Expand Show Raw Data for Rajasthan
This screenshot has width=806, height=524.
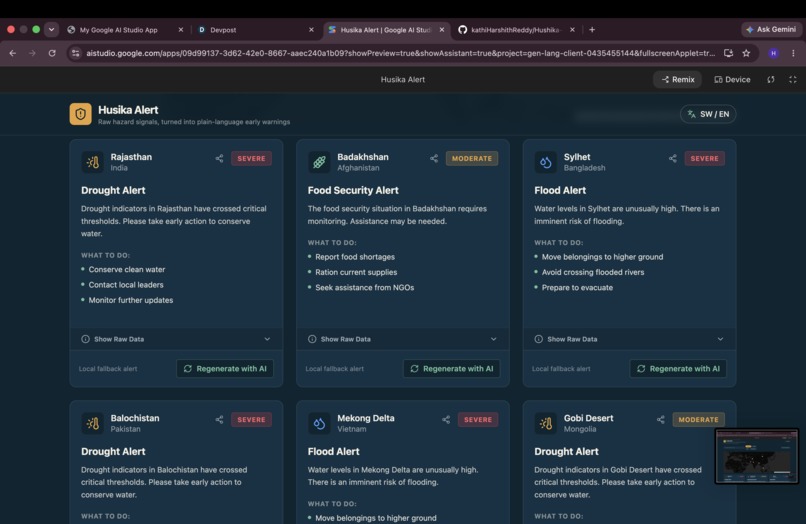click(176, 339)
